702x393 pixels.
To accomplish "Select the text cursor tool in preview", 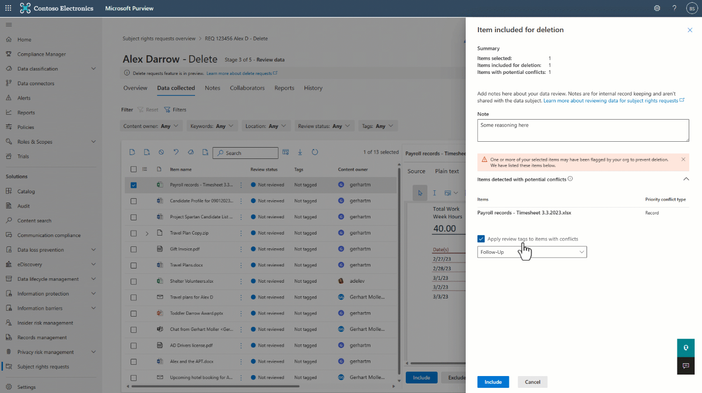I will pyautogui.click(x=434, y=193).
